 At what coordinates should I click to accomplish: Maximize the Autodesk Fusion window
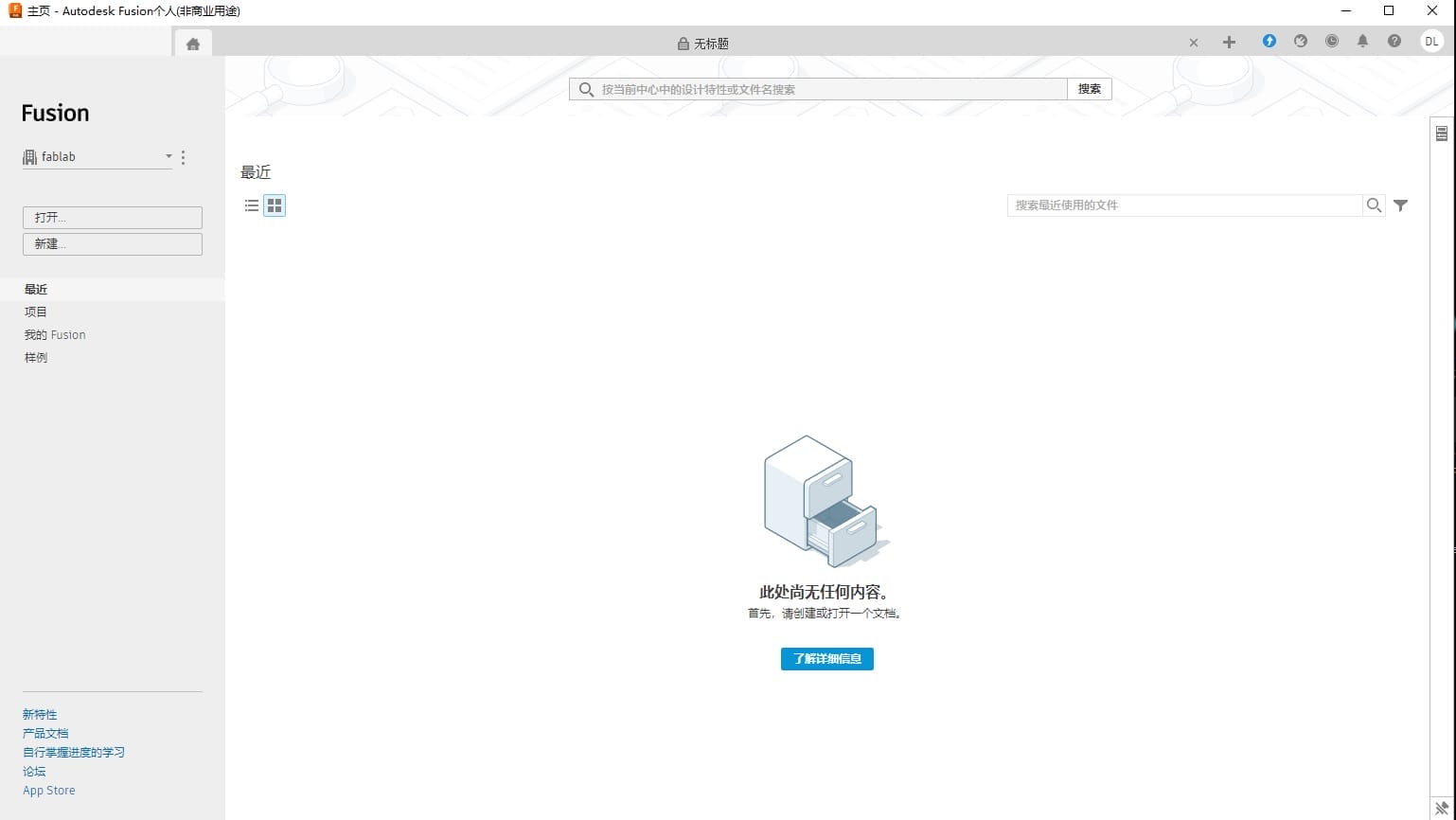coord(1389,11)
